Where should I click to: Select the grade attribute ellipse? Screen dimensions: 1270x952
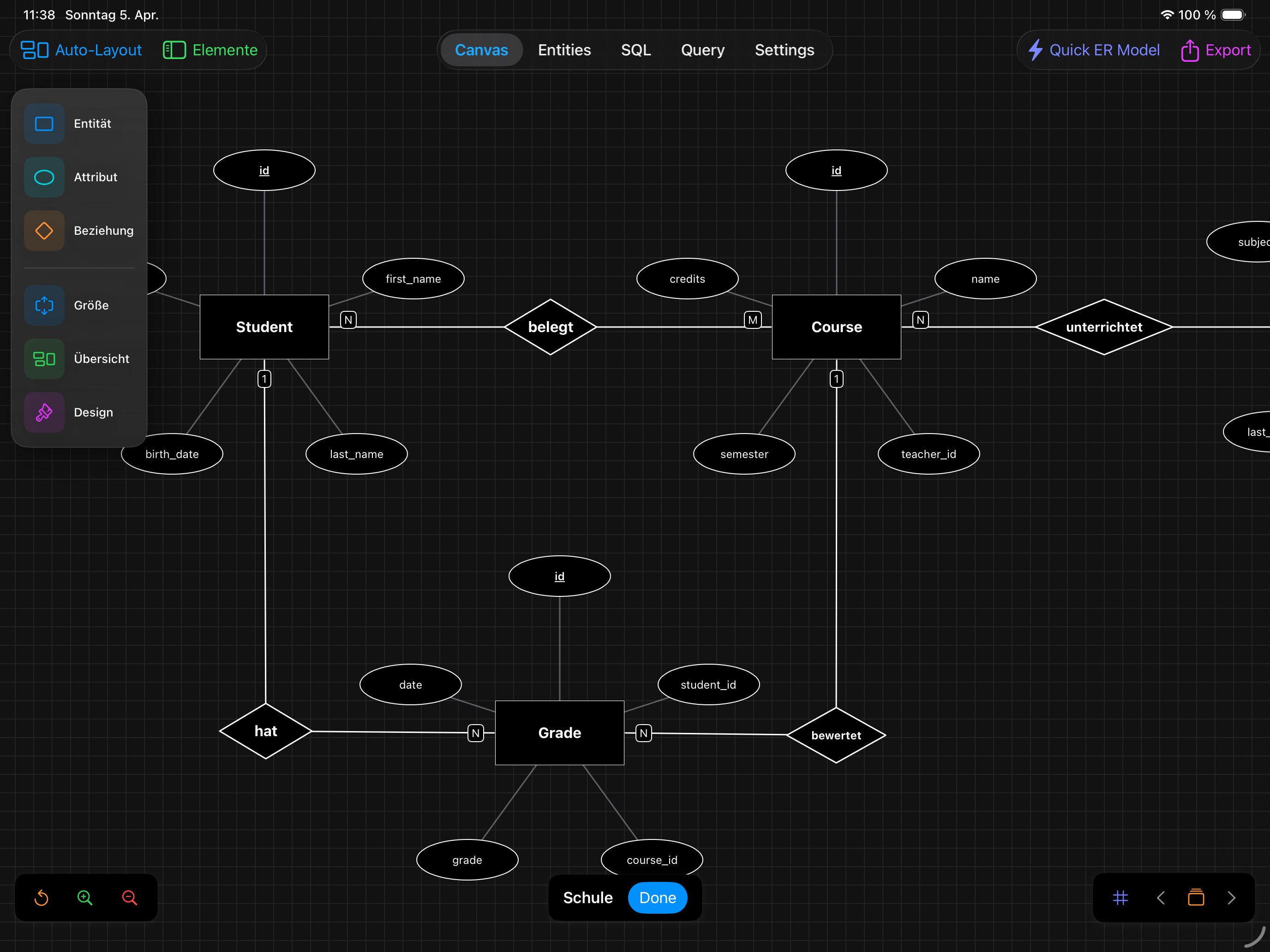click(467, 860)
